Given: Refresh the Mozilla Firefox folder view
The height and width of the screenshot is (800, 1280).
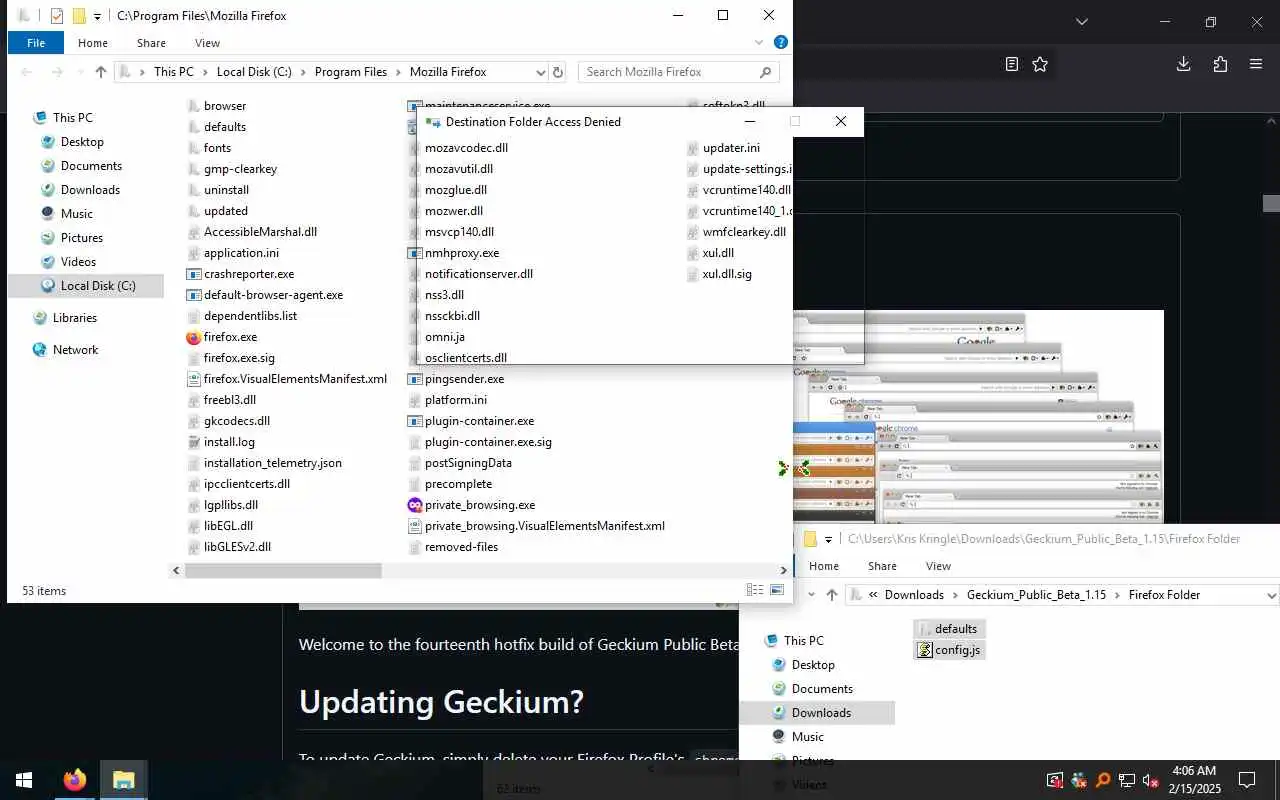Looking at the screenshot, I should click(558, 72).
